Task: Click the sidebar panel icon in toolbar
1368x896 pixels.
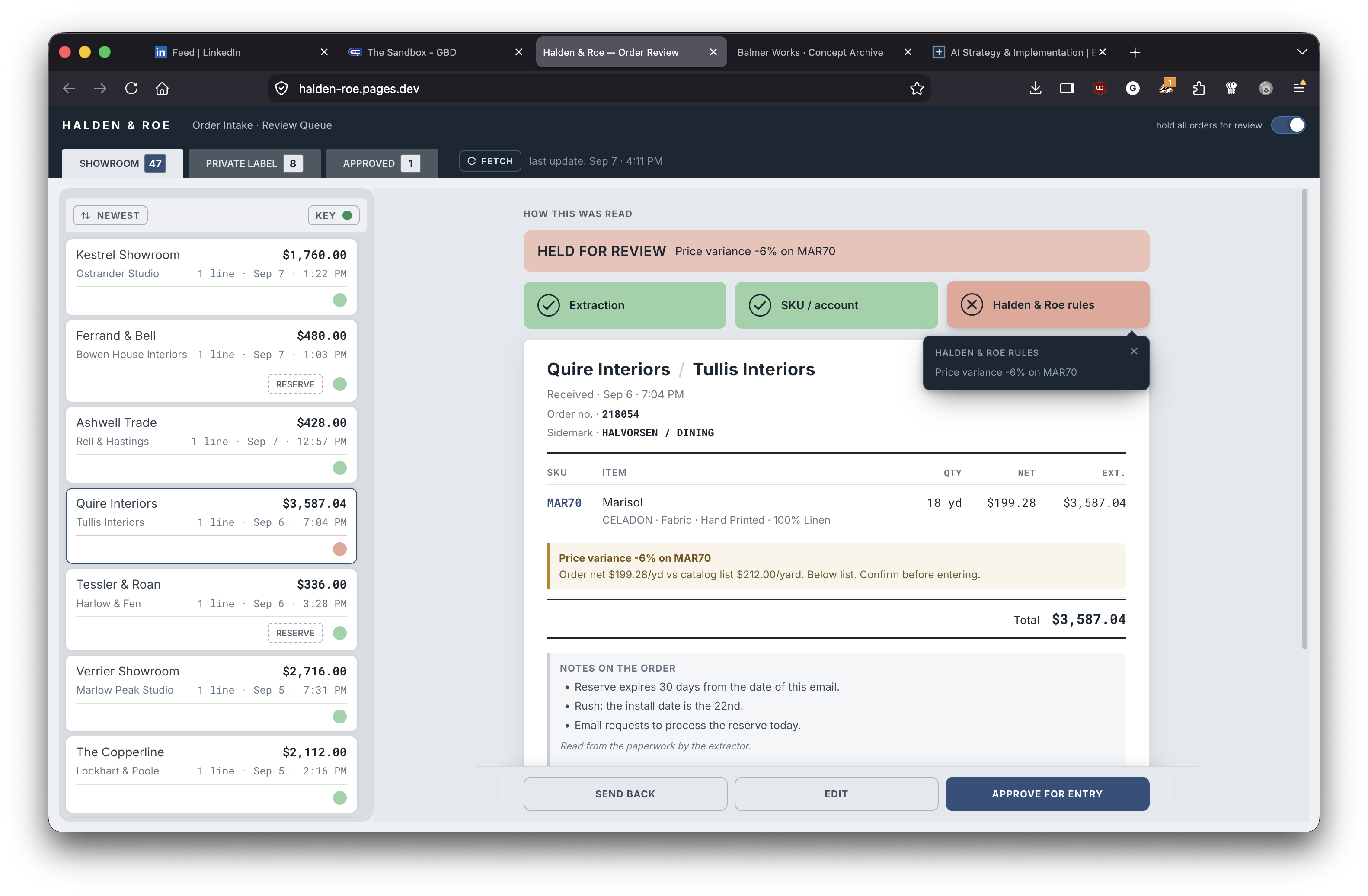Action: coord(1067,88)
